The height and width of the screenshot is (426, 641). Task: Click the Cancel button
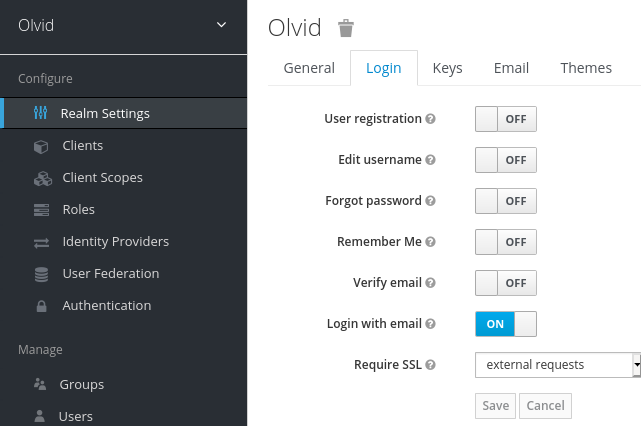[545, 406]
